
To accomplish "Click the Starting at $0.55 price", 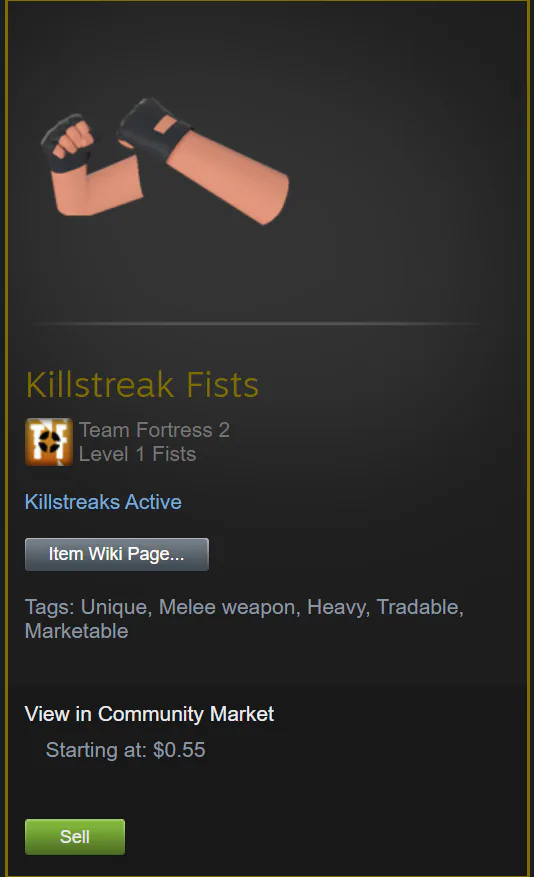I will [x=126, y=749].
